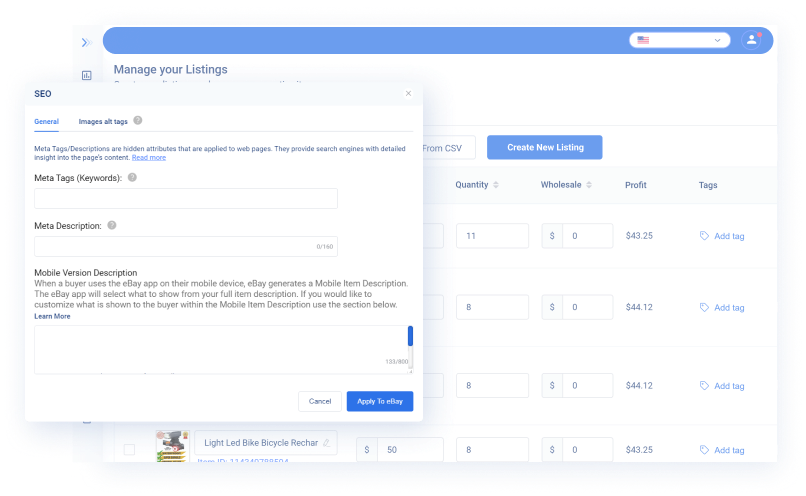
Task: Click help icon beside Meta Description
Action: [x=112, y=225]
